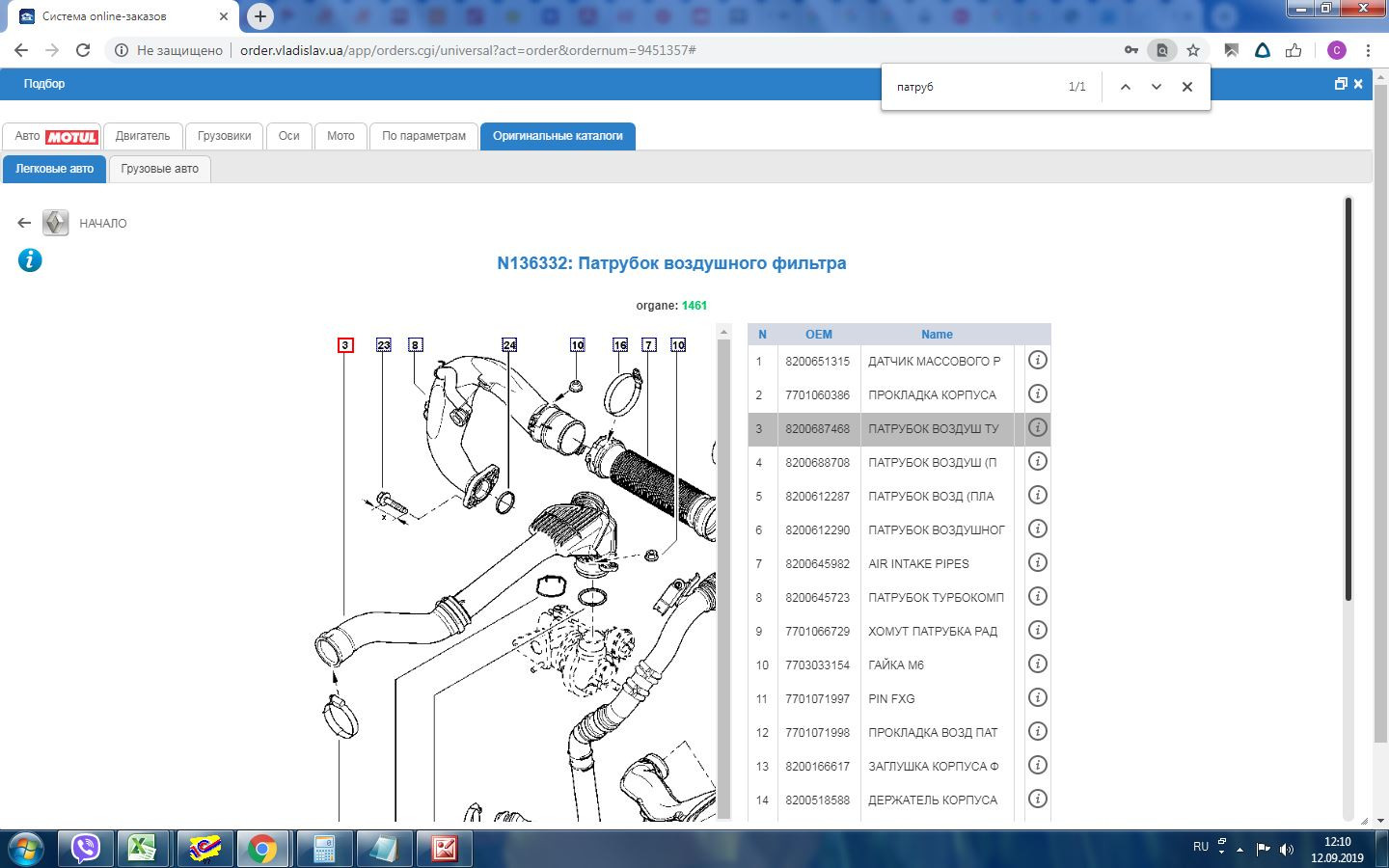Select the По параметрам tab
This screenshot has width=1389, height=868.
(423, 136)
